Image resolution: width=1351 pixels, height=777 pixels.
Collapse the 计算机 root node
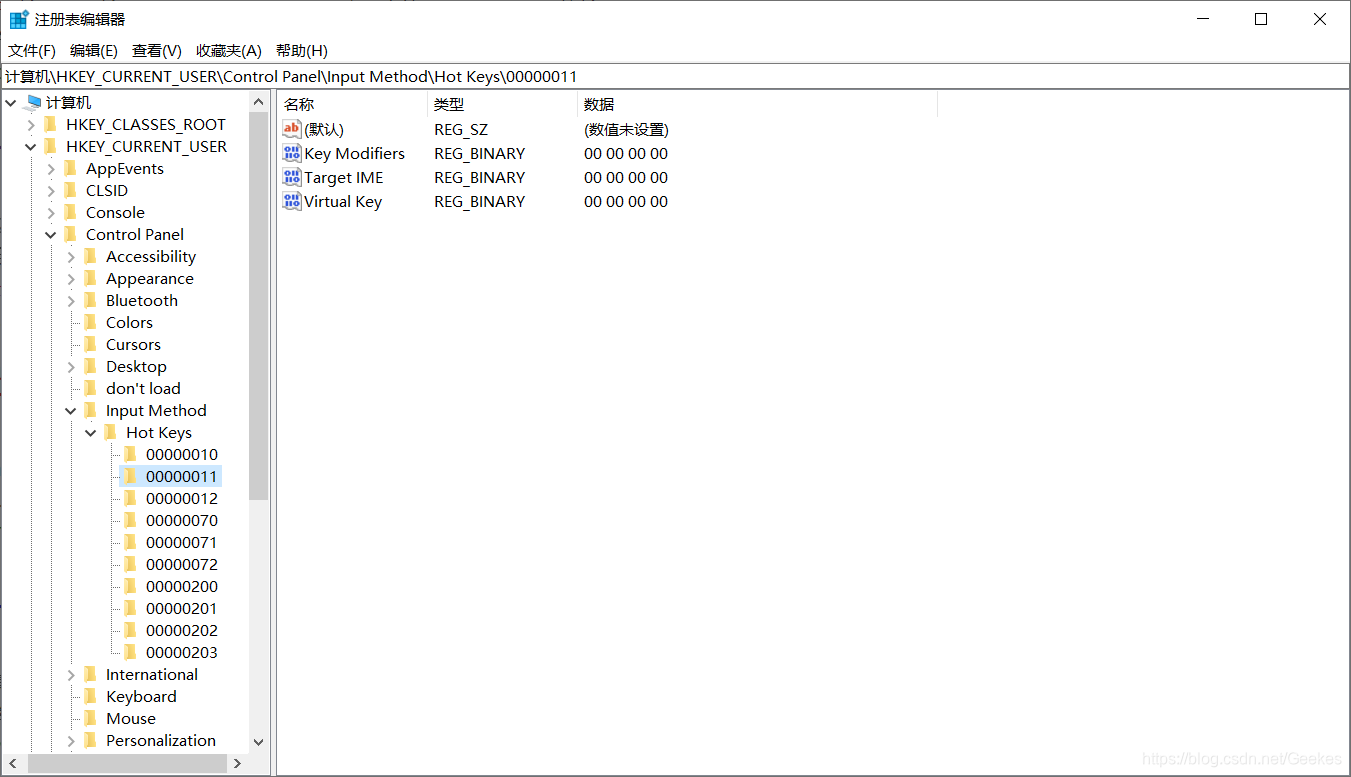pos(11,102)
